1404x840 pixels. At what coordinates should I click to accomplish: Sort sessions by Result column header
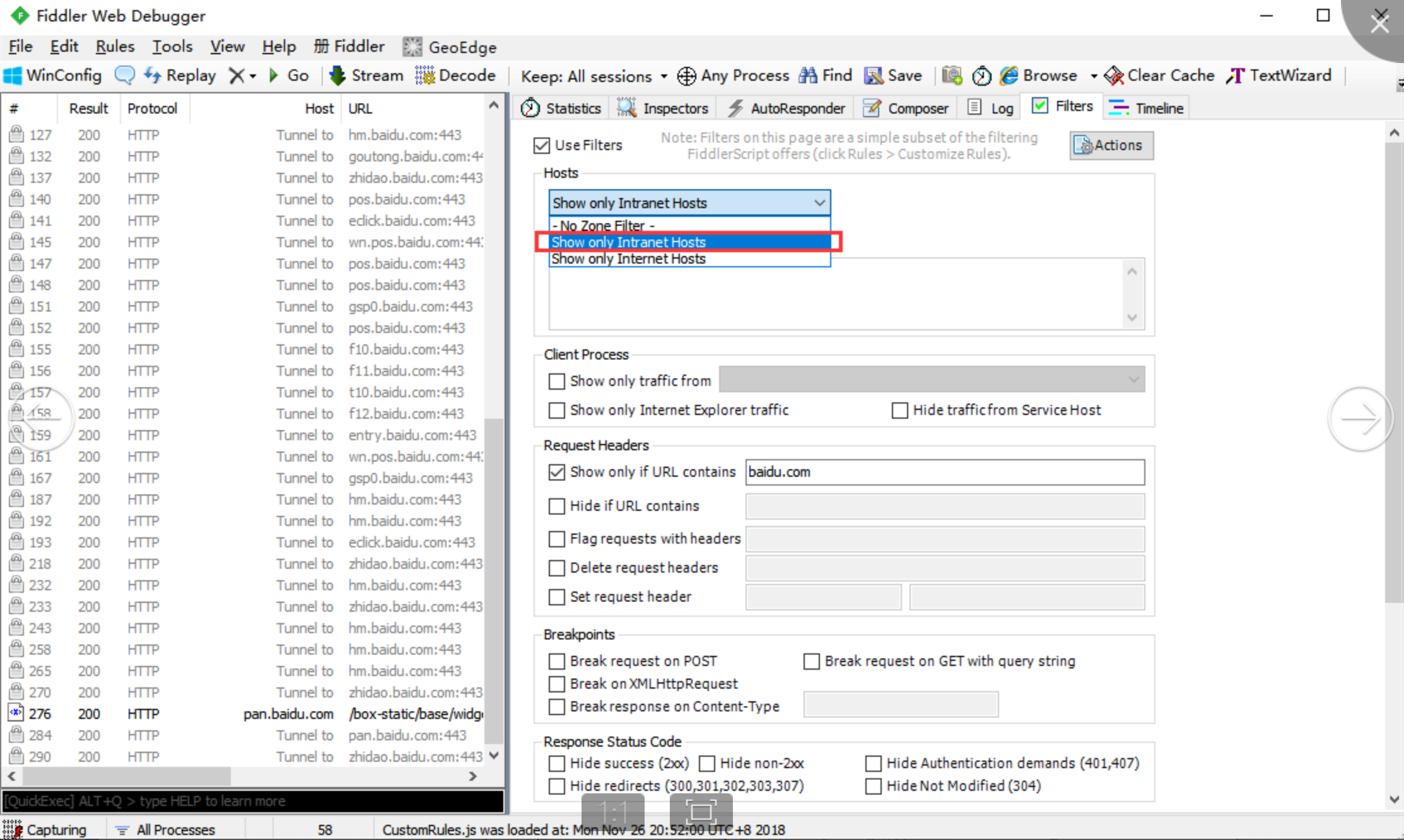click(88, 108)
